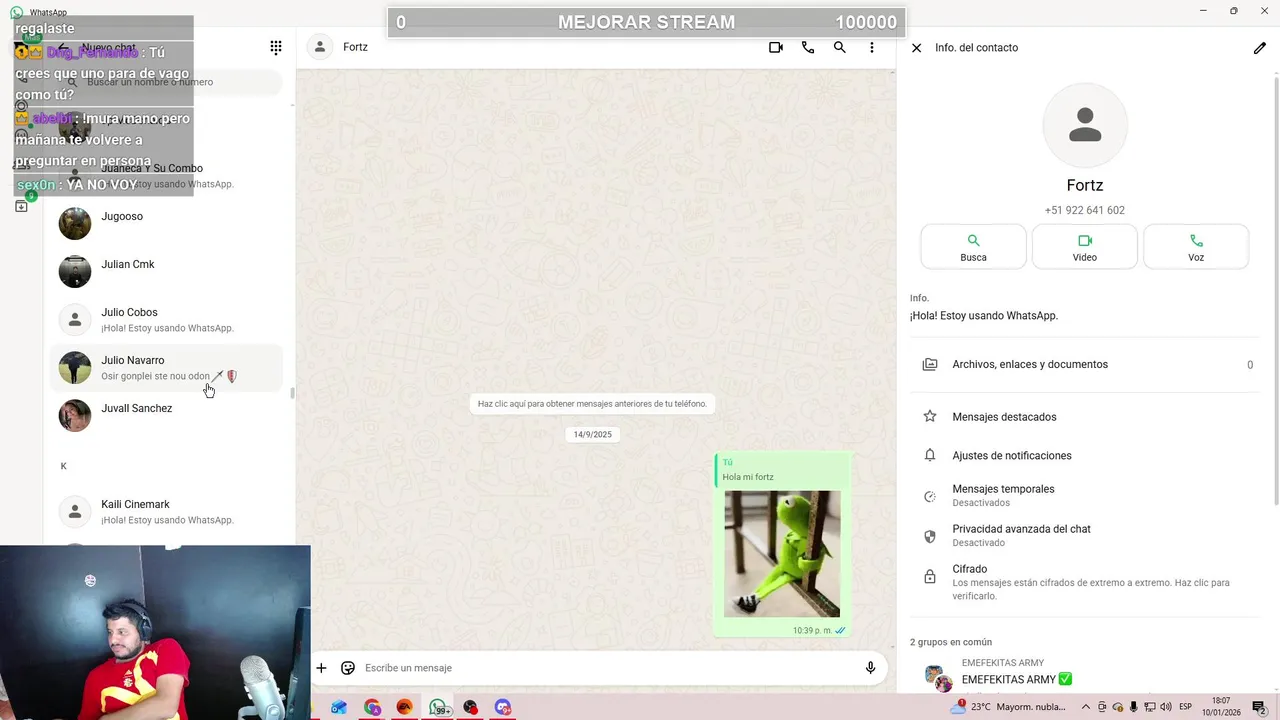
Task: Open the OBS-like dark icon in taskbar
Action: [x=471, y=707]
